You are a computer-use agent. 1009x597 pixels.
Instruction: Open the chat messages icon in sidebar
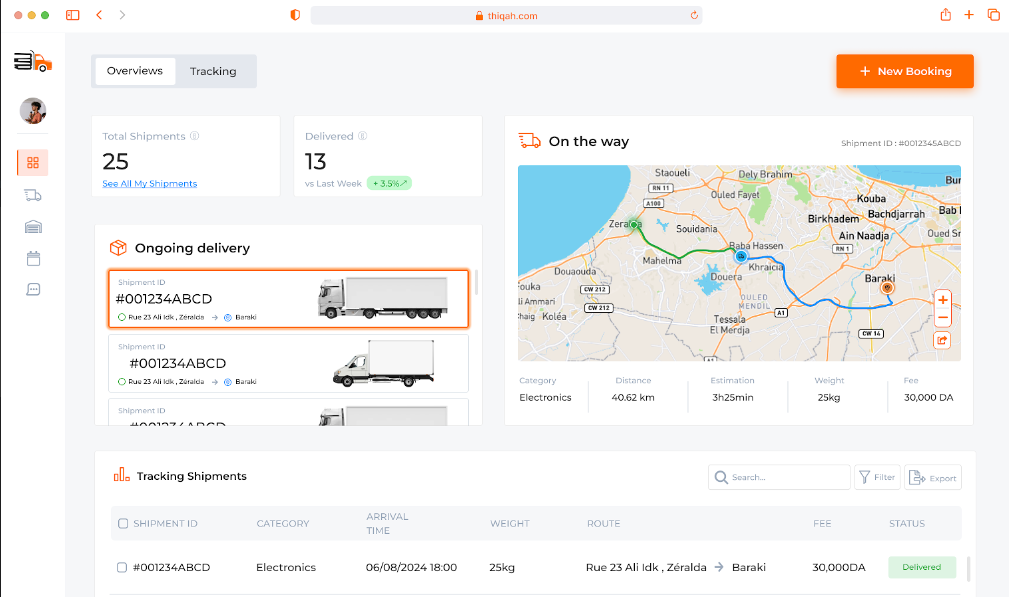(x=33, y=289)
